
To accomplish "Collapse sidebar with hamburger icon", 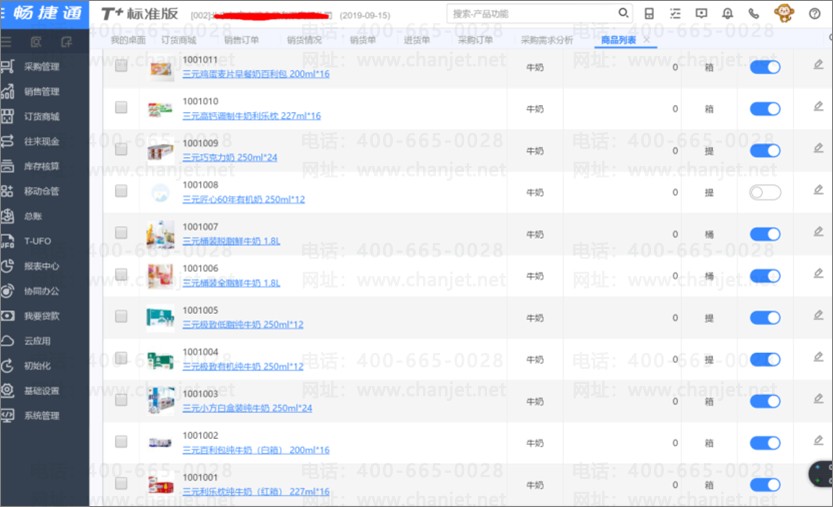I will (x=5, y=41).
